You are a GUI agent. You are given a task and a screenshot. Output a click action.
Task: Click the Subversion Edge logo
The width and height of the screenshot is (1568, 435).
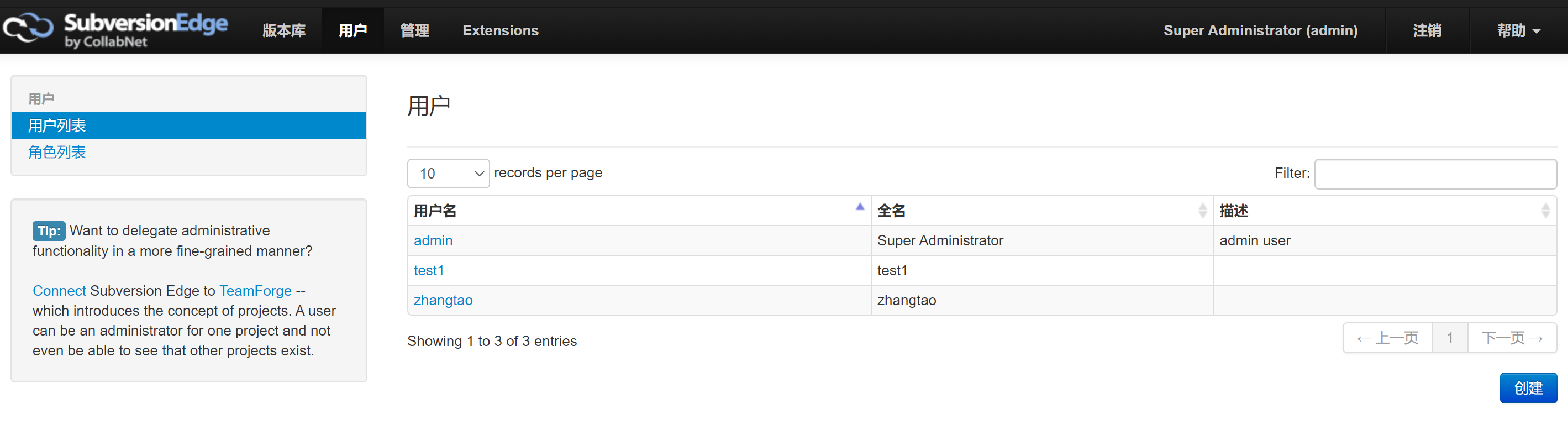coord(115,29)
